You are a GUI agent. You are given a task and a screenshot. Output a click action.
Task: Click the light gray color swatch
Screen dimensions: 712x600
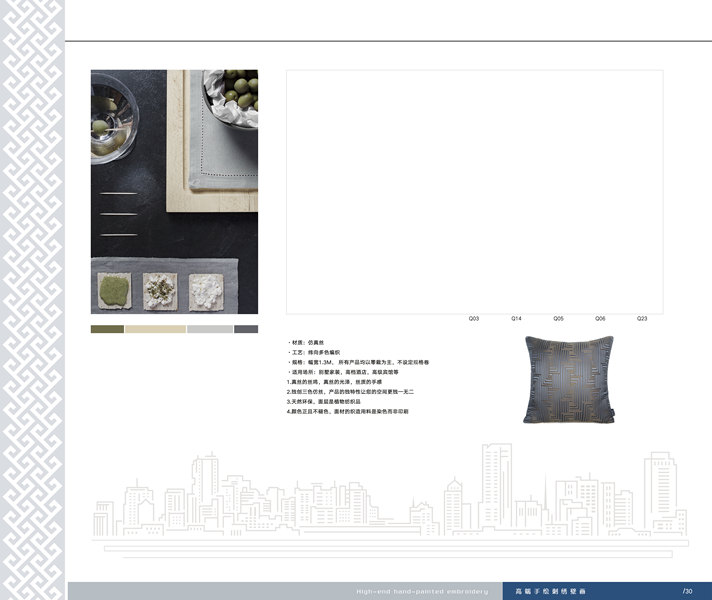[210, 329]
